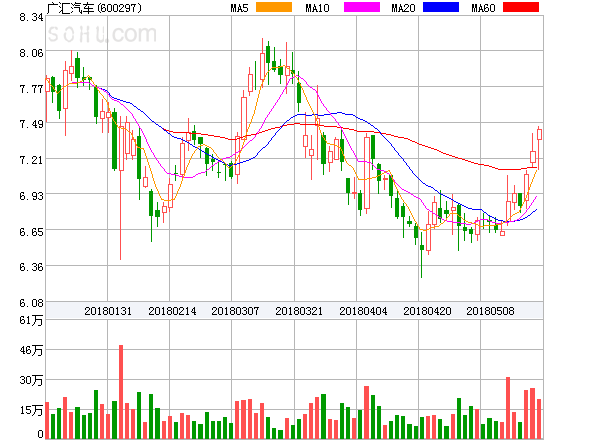Click the 20180307 date label
Screen dimensions: 600x440
click(x=235, y=311)
